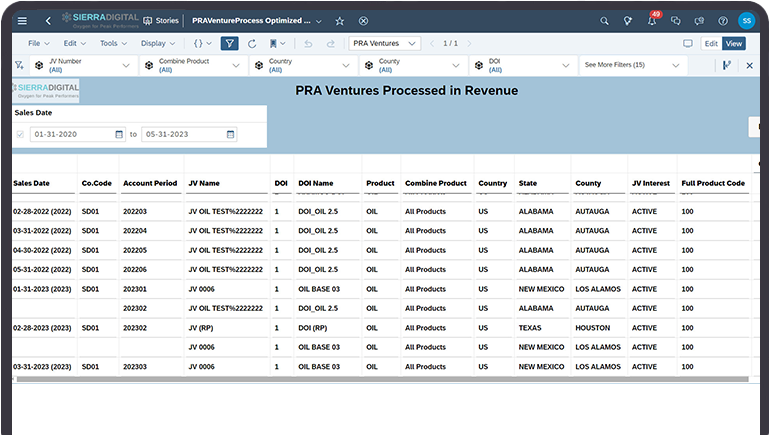Screen dimensions: 769x435
Task: Click the refresh icon in toolbar
Action: click(x=252, y=44)
